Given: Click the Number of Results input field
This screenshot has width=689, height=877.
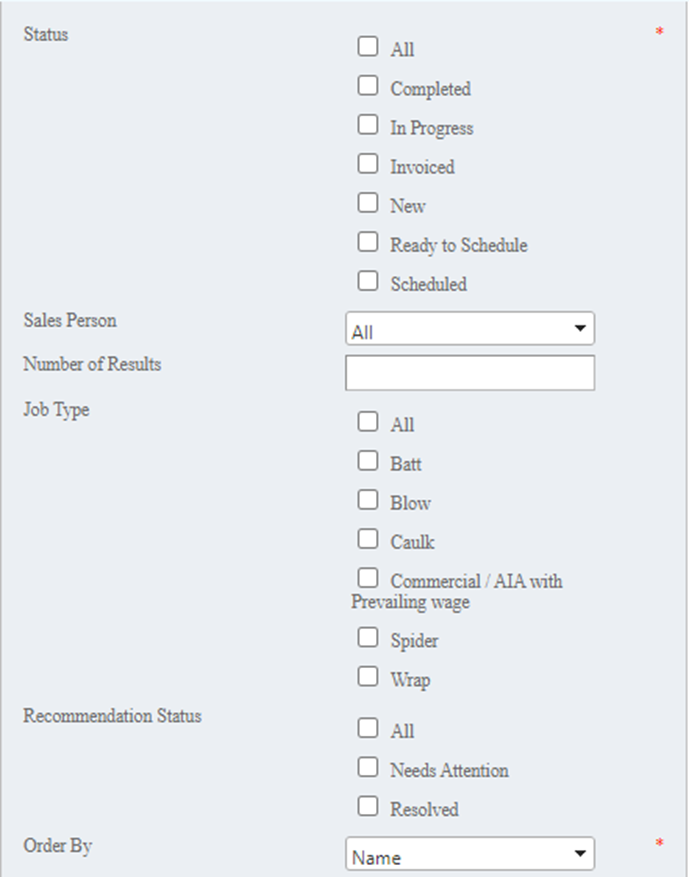Looking at the screenshot, I should pyautogui.click(x=470, y=372).
